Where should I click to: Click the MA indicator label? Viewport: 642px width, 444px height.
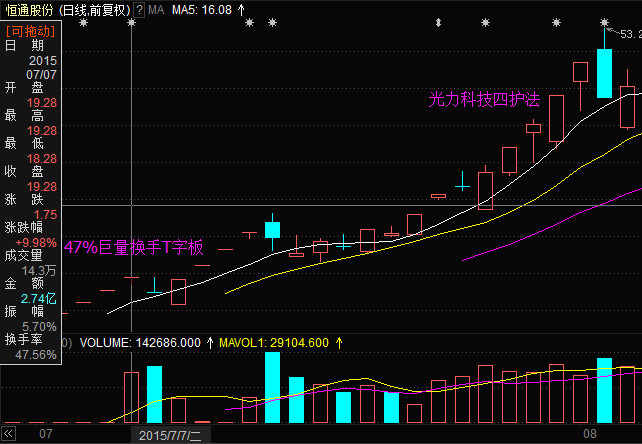[x=156, y=10]
